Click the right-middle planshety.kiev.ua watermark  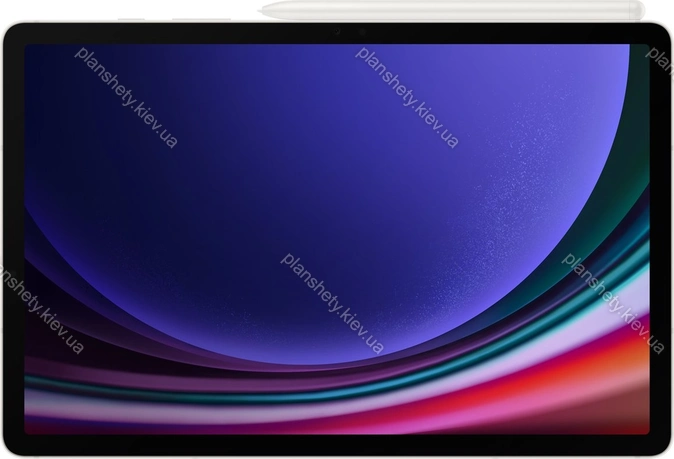[613, 302]
